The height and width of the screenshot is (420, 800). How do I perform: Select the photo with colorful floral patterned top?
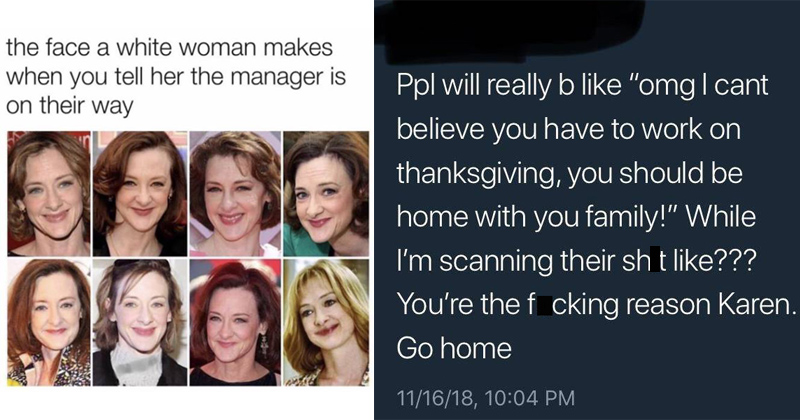49,322
